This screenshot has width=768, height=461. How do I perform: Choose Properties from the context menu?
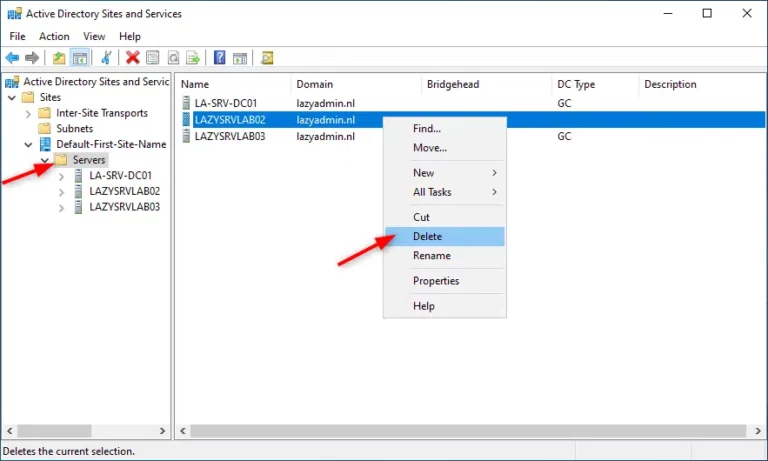[445, 281]
